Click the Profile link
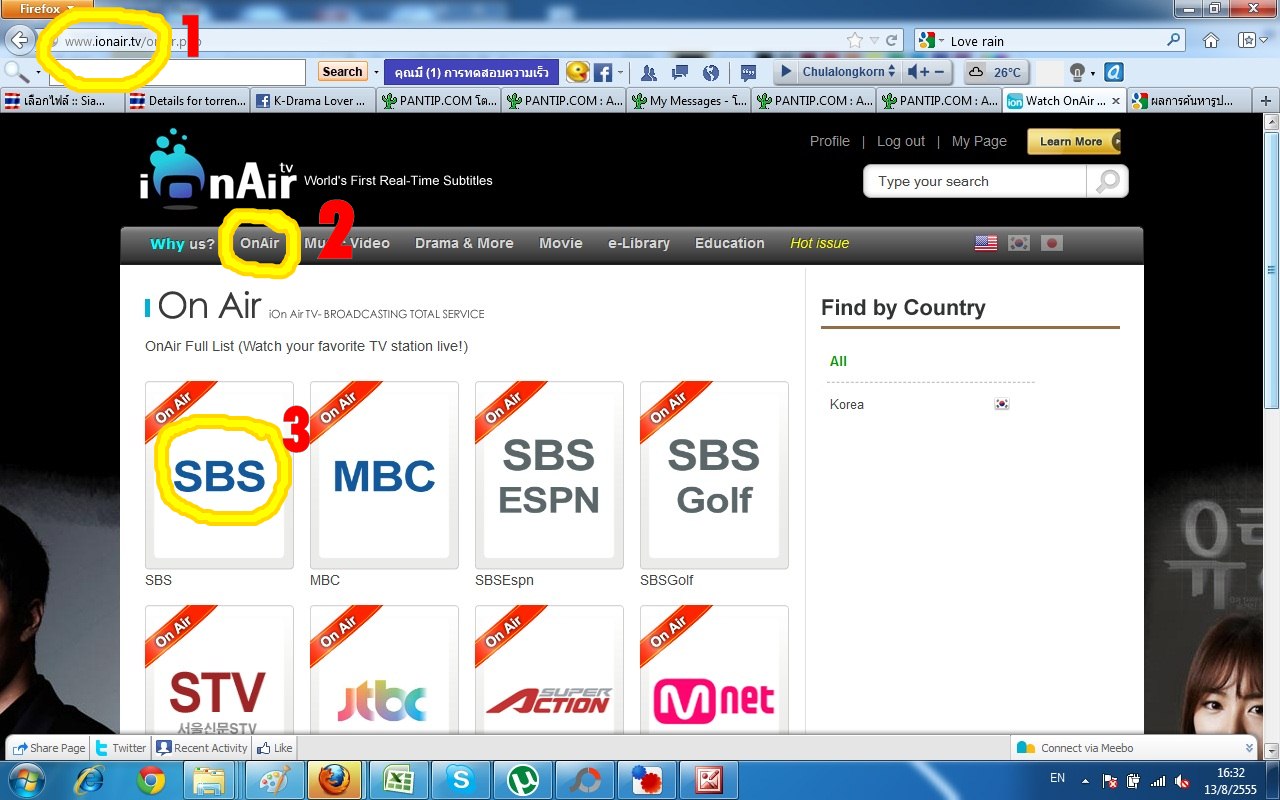This screenshot has width=1280, height=800. pyautogui.click(x=830, y=141)
